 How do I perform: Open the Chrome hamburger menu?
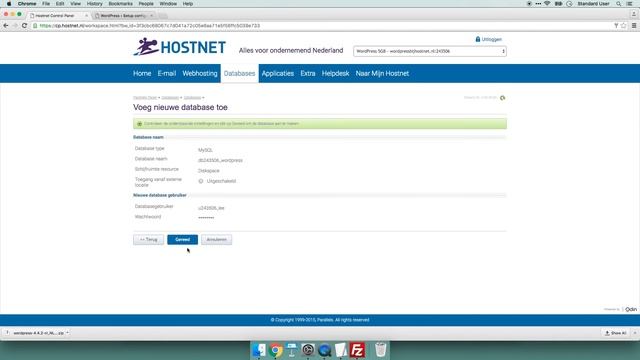(x=634, y=26)
